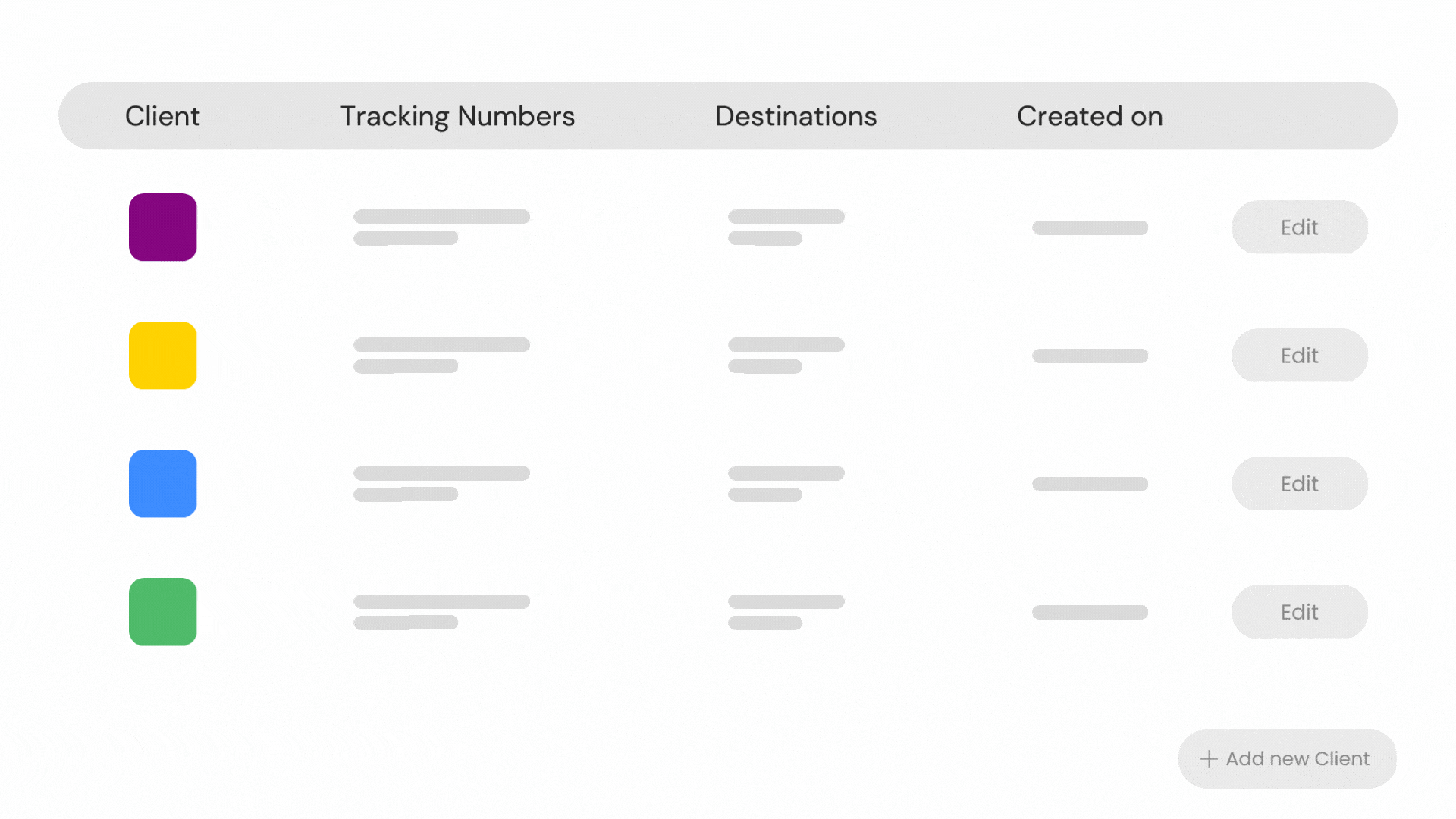This screenshot has height=819, width=1456.
Task: Add new Client button
Action: (1287, 758)
